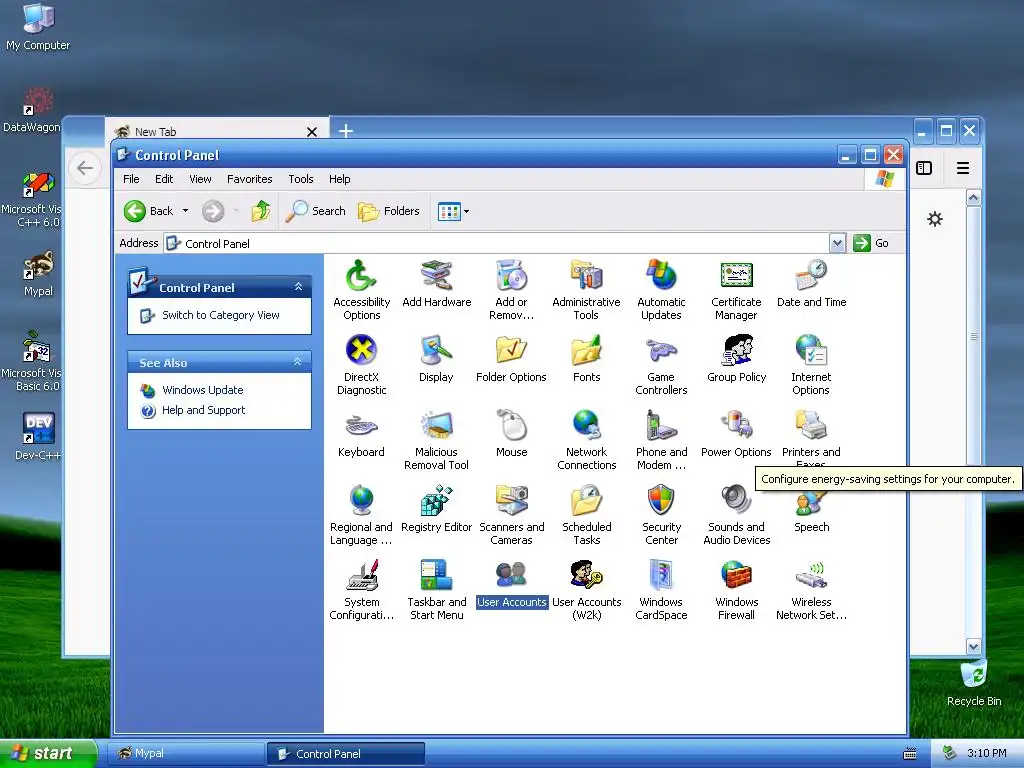Open Sounds and Audio Devices icon
The height and width of the screenshot is (768, 1024).
click(736, 515)
